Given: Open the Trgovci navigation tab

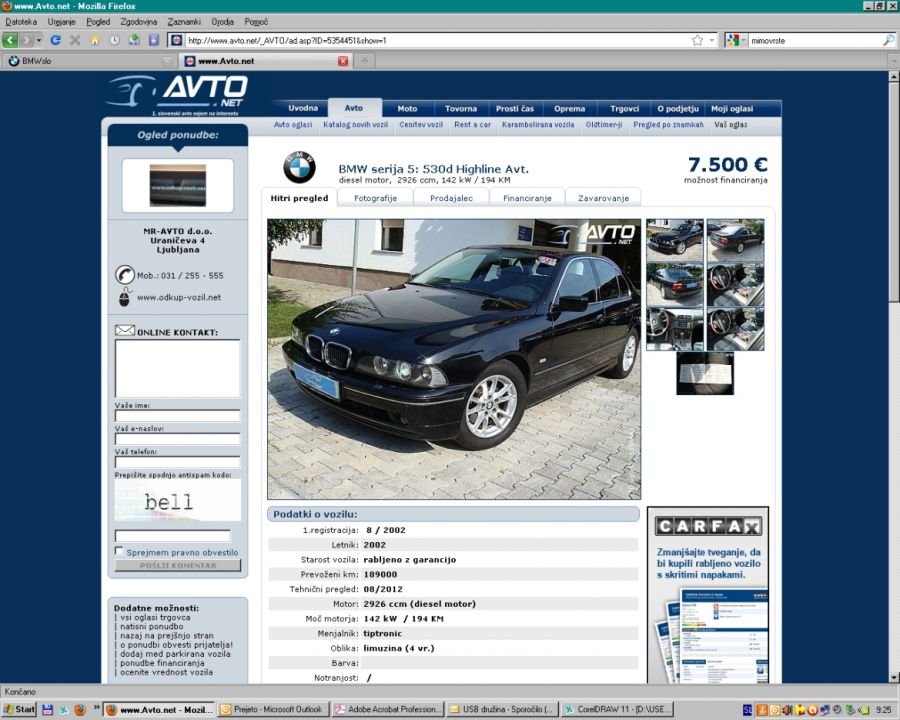Looking at the screenshot, I should (x=624, y=109).
